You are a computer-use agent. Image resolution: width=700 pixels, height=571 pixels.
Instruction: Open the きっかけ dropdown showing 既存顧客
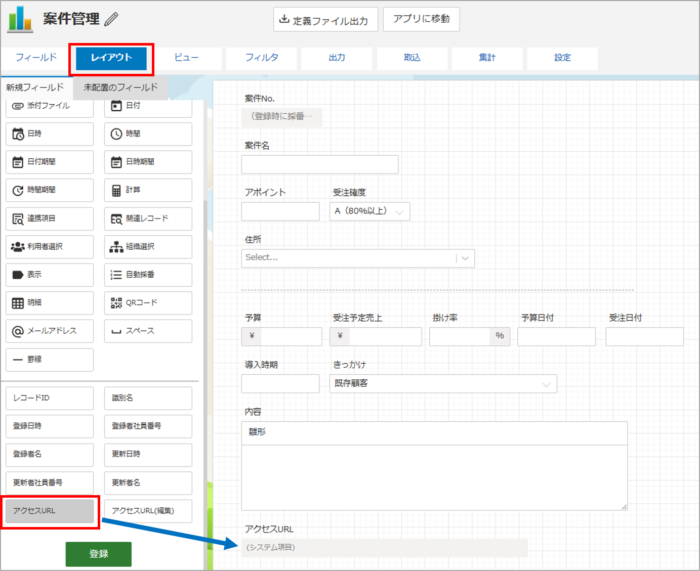click(443, 383)
